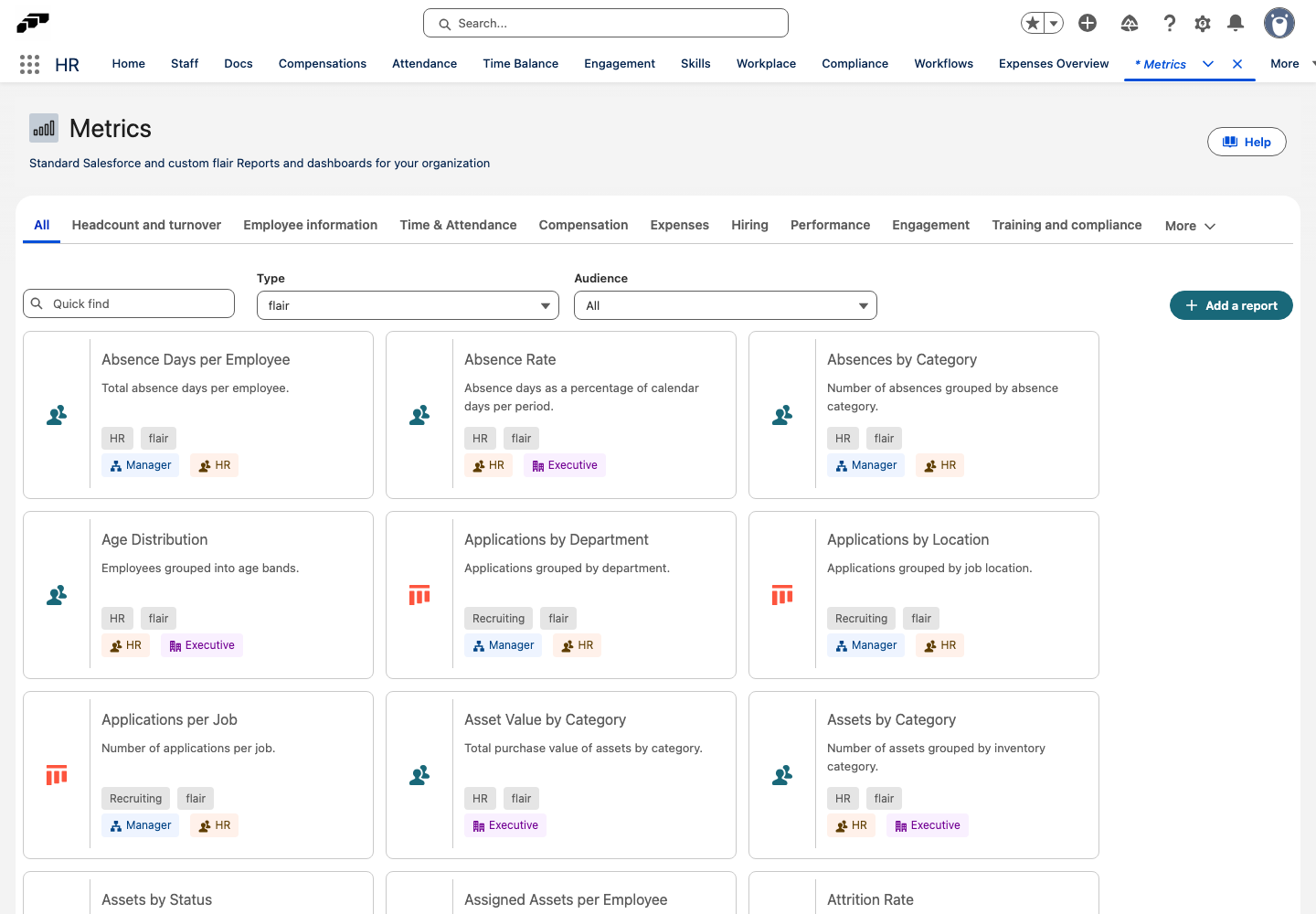The image size is (1316, 914).
Task: Expand the More category tabs menu
Action: click(1190, 226)
